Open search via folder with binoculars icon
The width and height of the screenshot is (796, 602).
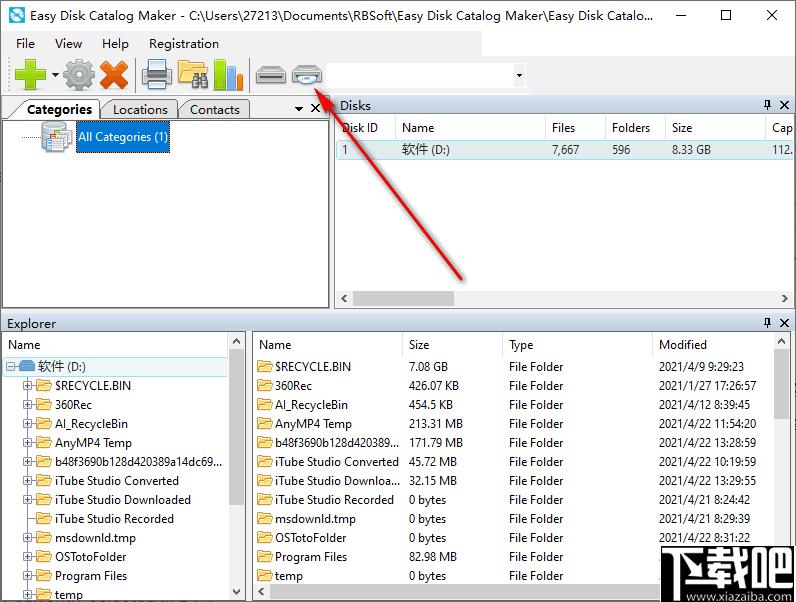pyautogui.click(x=193, y=75)
